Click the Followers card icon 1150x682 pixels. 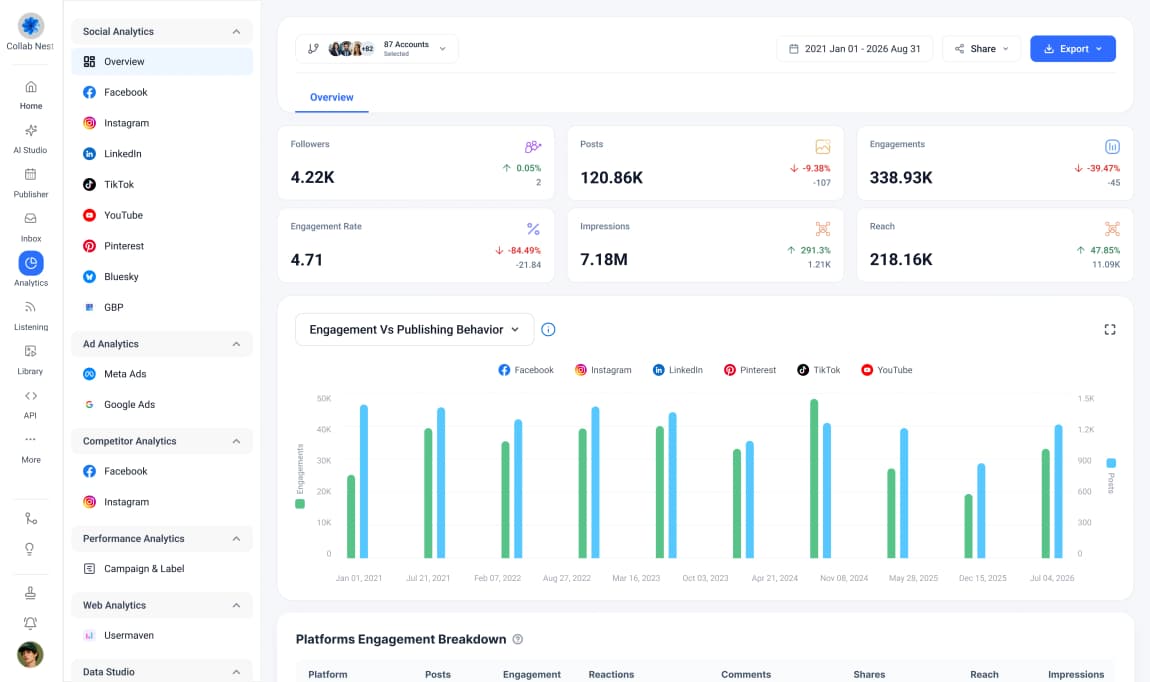[533, 147]
